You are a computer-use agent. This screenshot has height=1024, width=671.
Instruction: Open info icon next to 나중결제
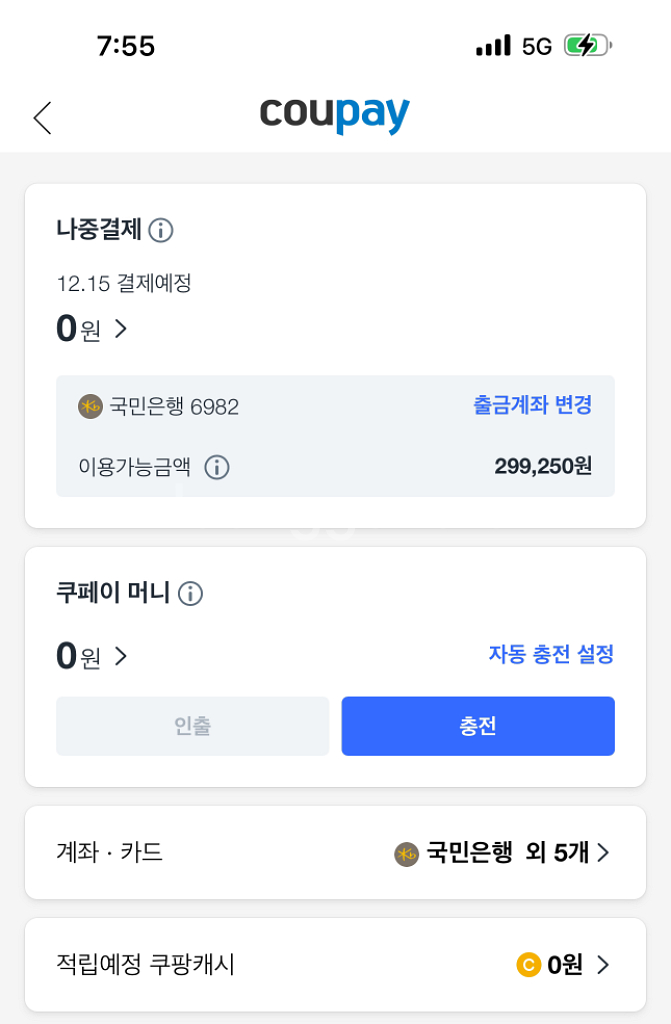[x=161, y=230]
